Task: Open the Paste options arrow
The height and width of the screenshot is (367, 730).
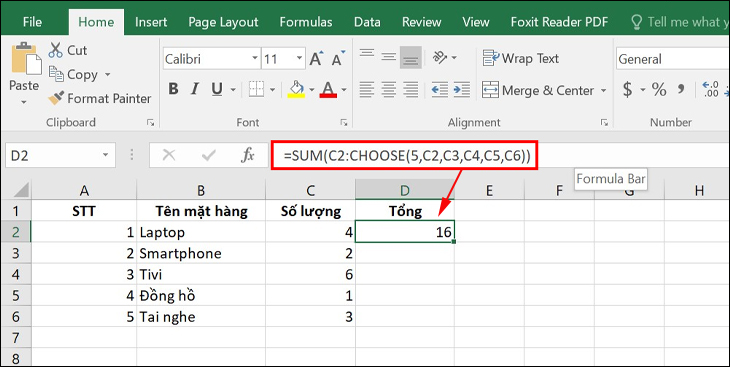Action: 24,102
